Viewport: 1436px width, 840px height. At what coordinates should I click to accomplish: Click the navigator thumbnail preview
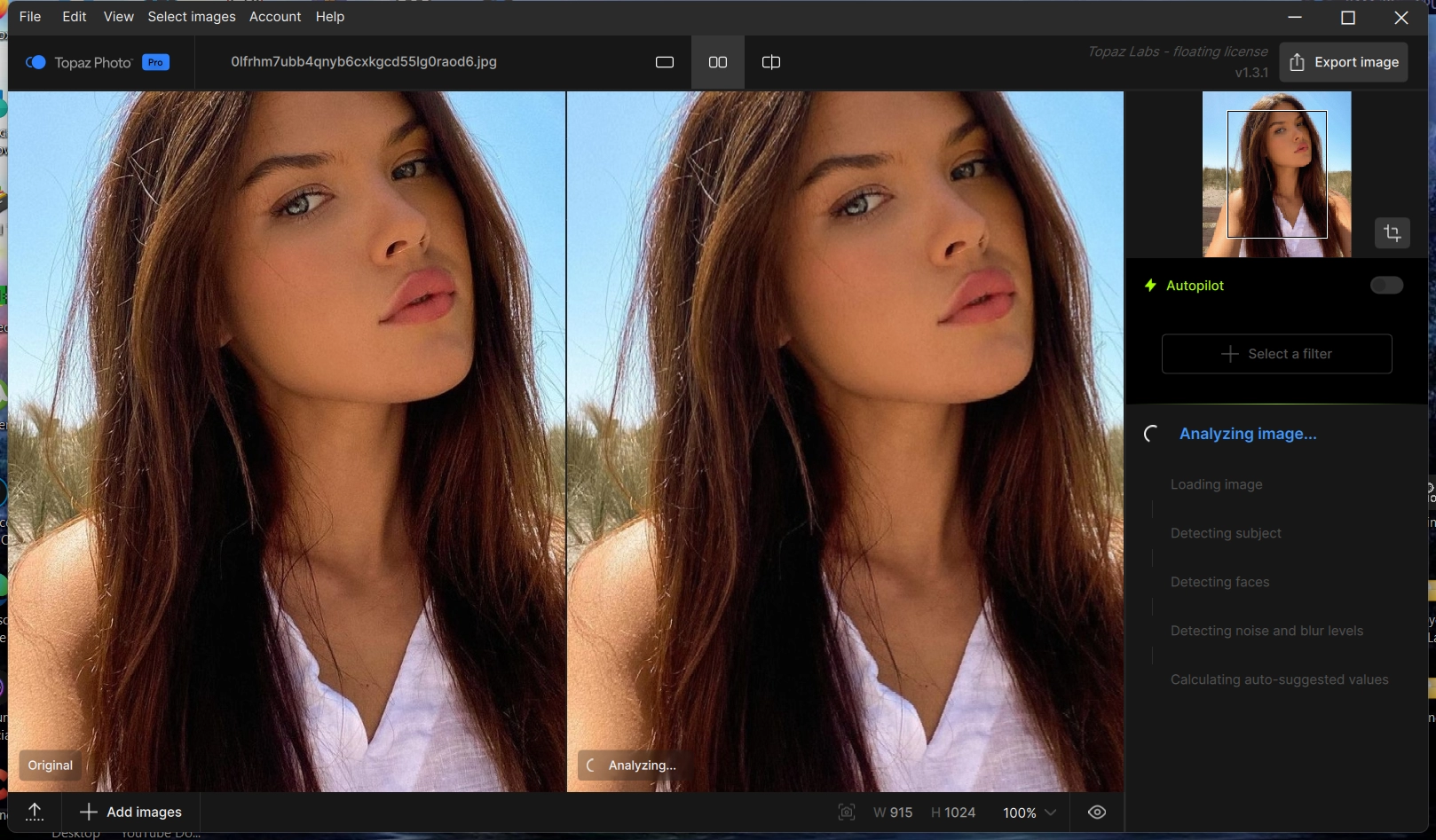(1277, 175)
